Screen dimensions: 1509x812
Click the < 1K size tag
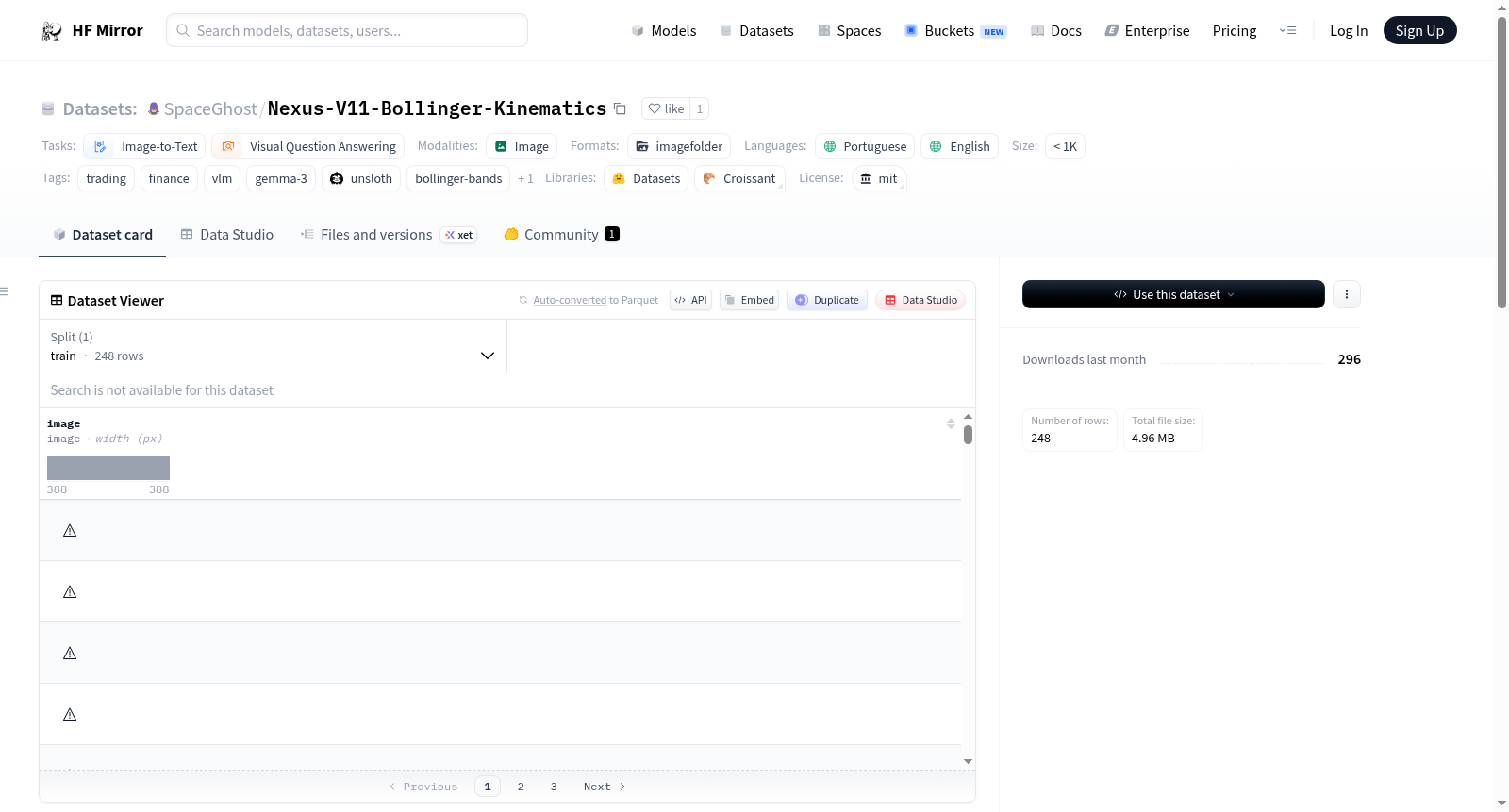pyautogui.click(x=1065, y=146)
